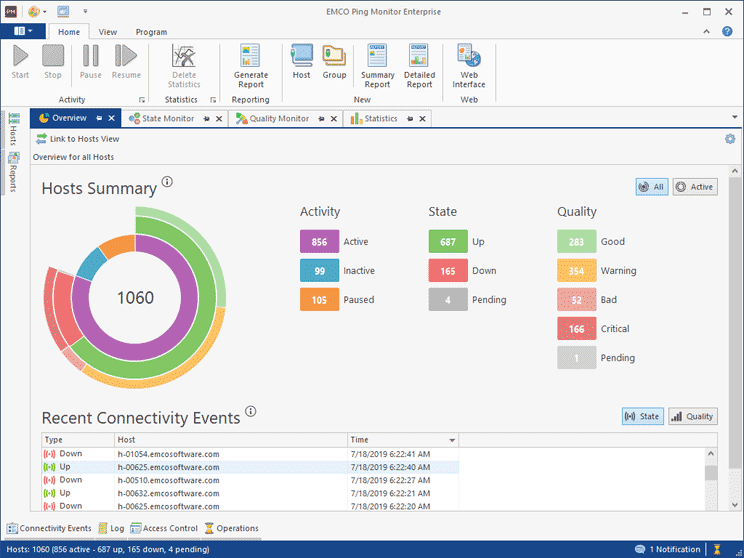Click the red 166 Critical swatch
Screen dimensions: 744x558
[577, 329]
